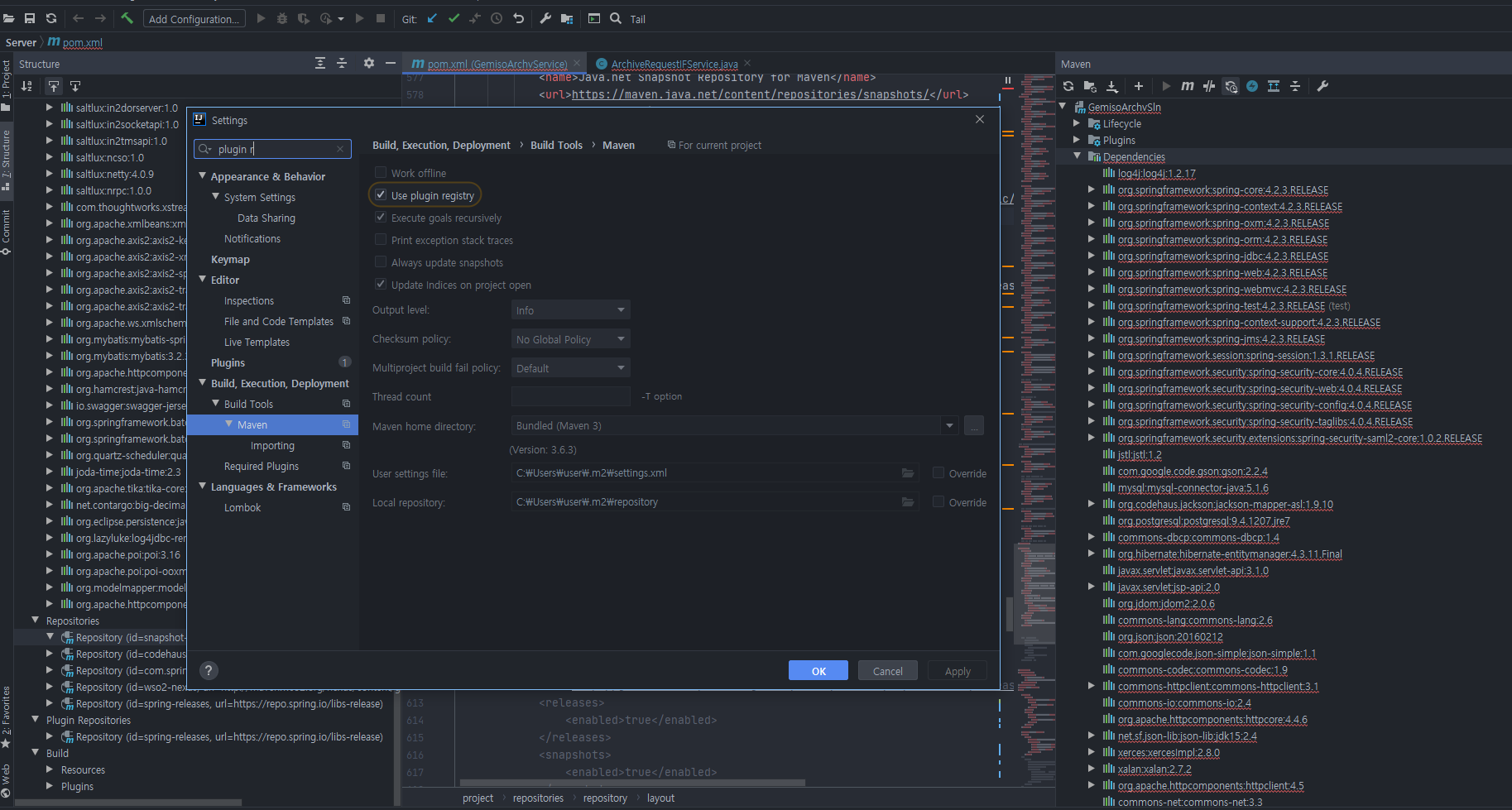
Task: Toggle Execute goals recursively checkbox
Action: [381, 218]
